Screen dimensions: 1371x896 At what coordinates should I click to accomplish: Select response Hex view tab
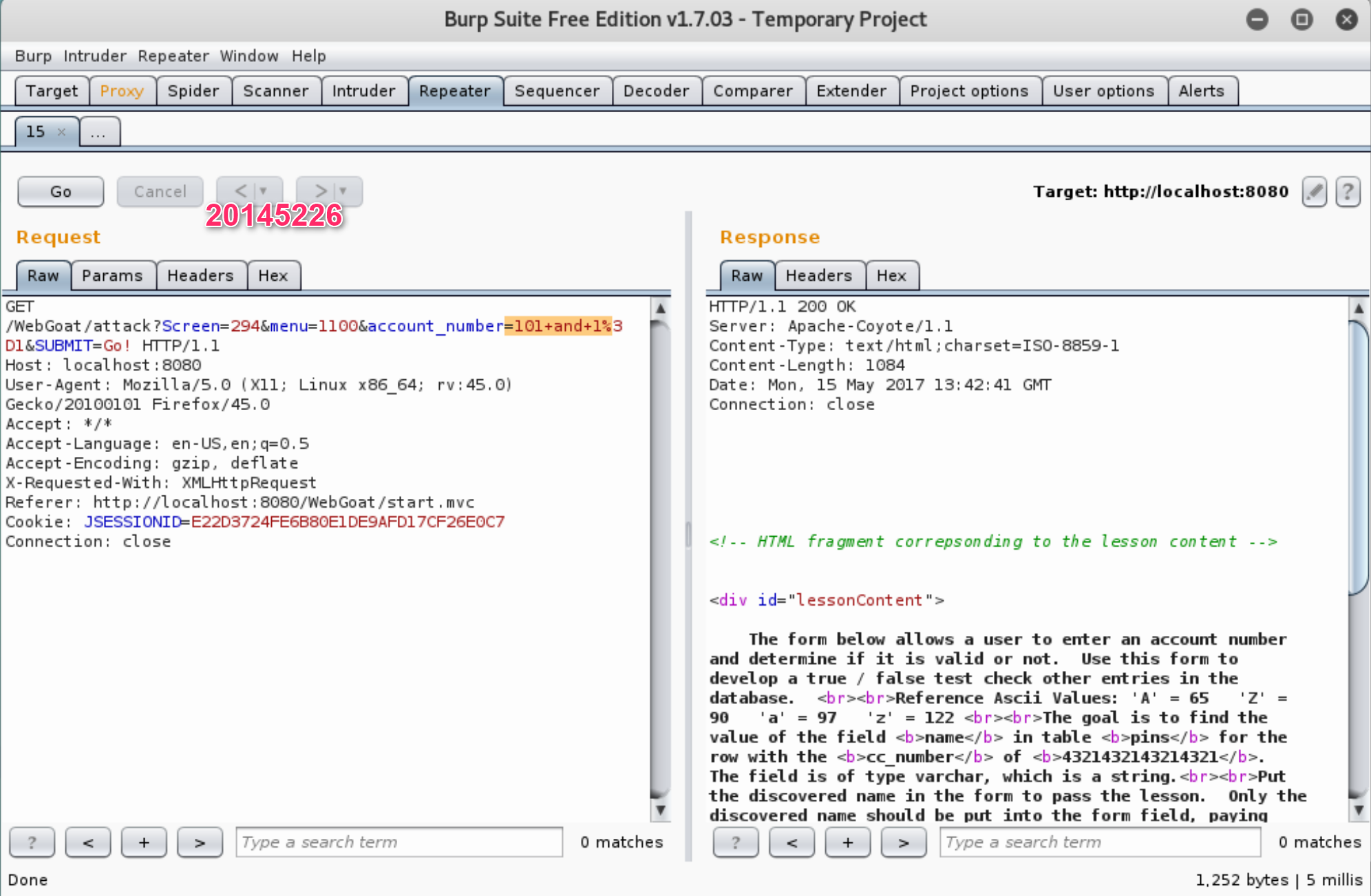[x=892, y=275]
